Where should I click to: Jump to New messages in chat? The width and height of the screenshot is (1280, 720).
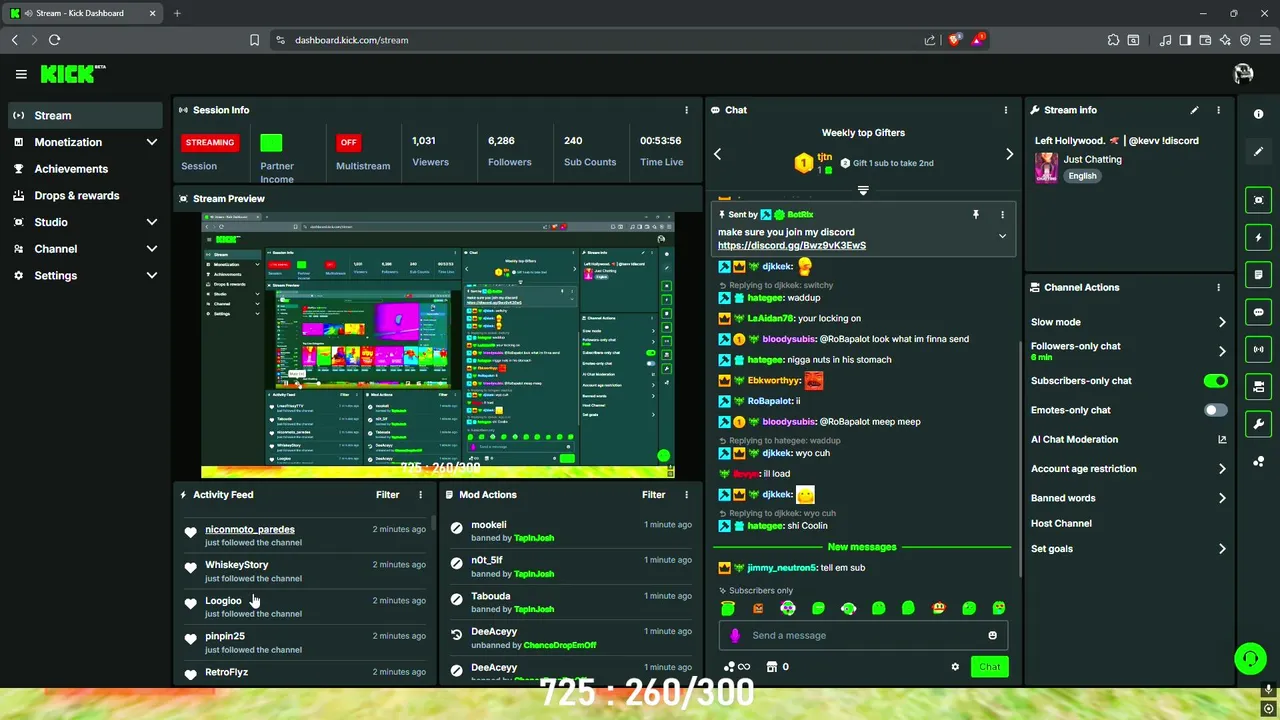(x=862, y=547)
